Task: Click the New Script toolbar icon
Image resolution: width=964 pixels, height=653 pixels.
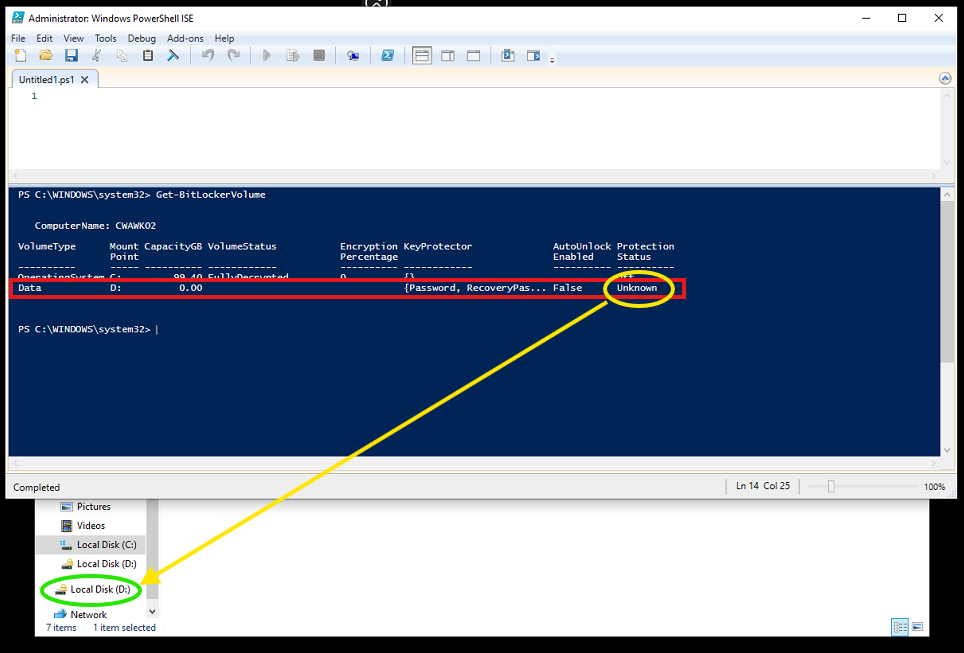Action: pos(21,56)
